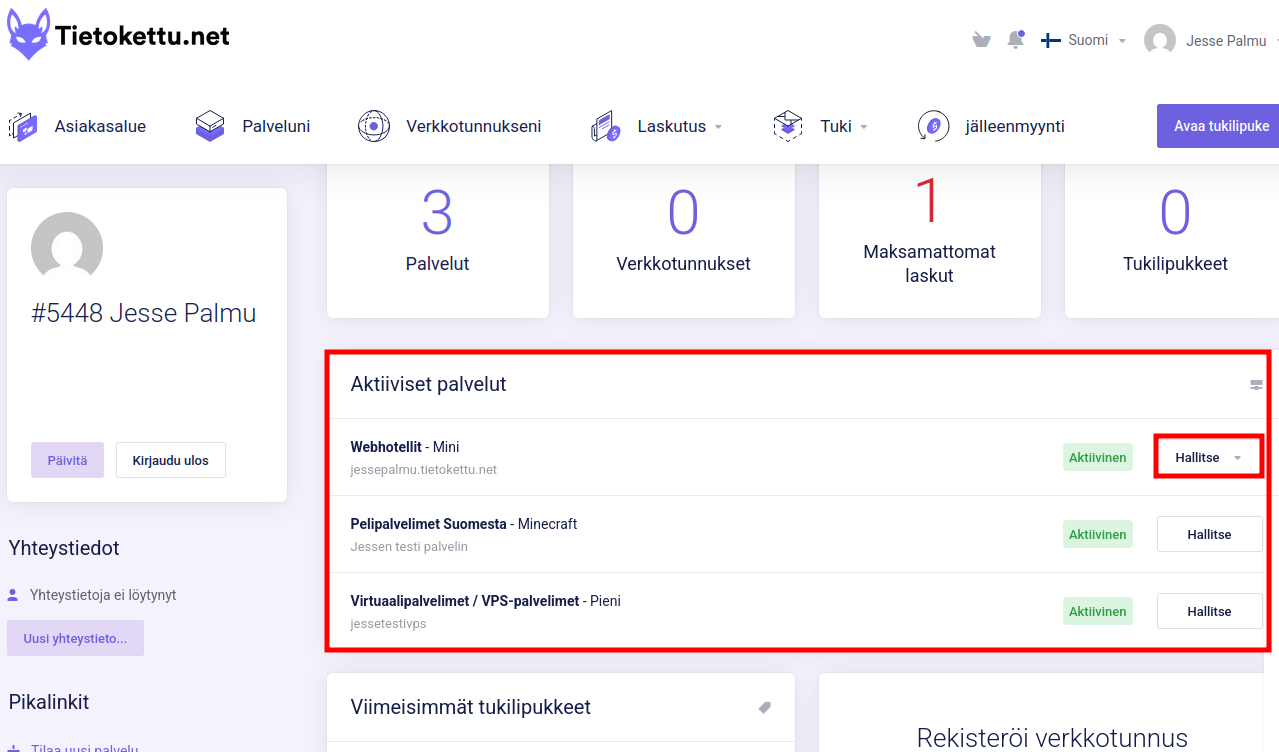Select the Pelipalvelimet Suomesta - Minecraft row
Image resolution: width=1279 pixels, height=752 pixels.
click(x=799, y=534)
